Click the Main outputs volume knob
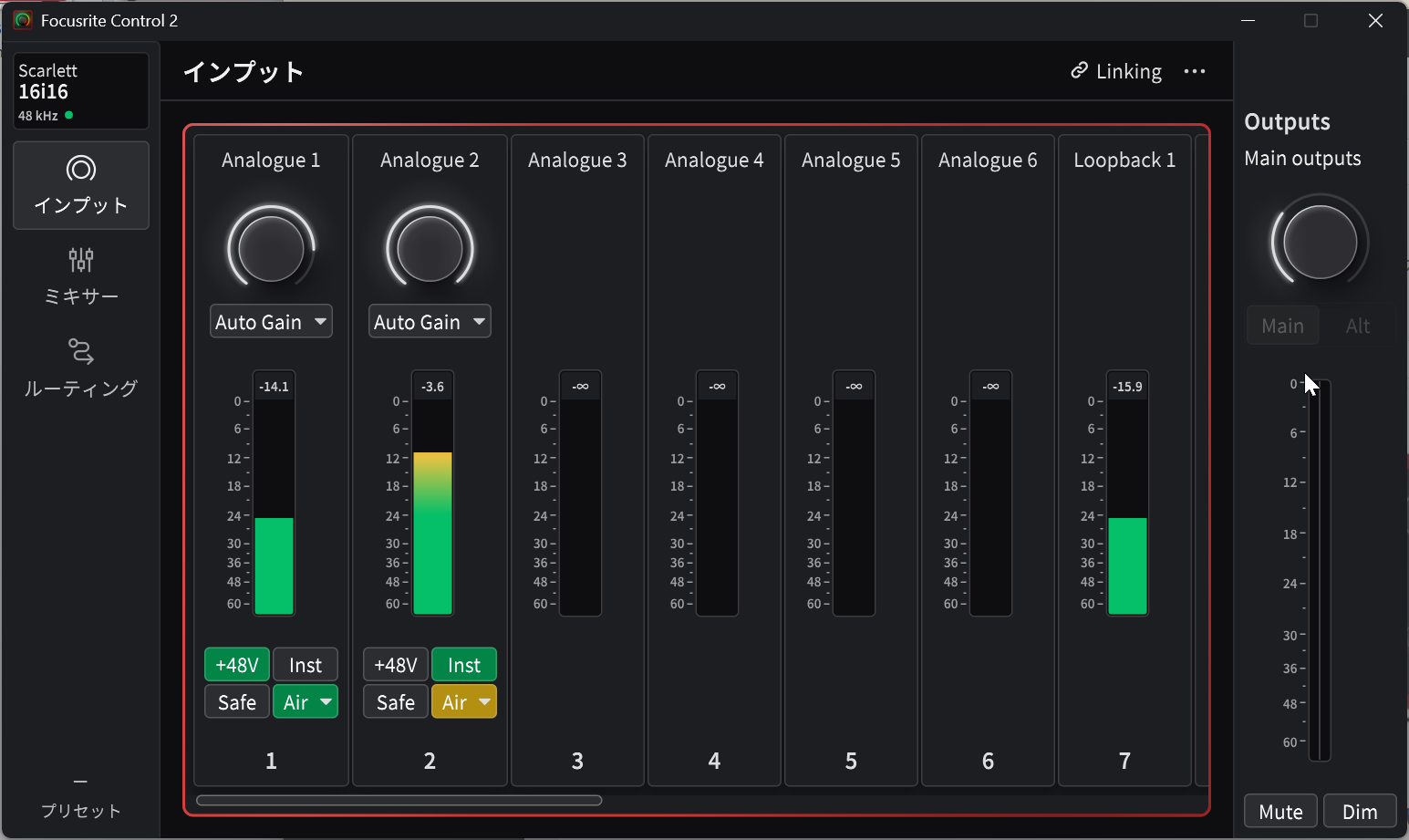The height and width of the screenshot is (840, 1409). click(1320, 242)
